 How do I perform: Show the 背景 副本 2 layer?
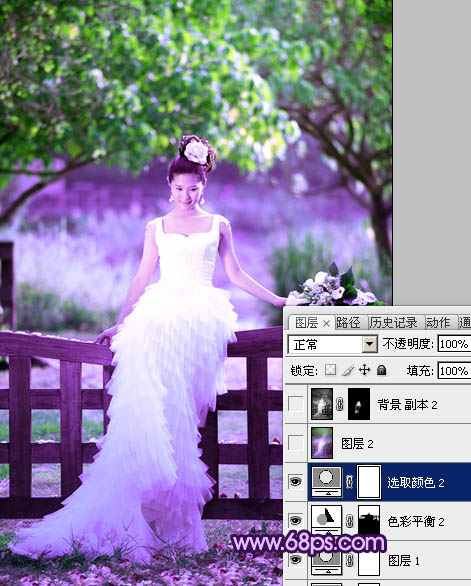[296, 404]
